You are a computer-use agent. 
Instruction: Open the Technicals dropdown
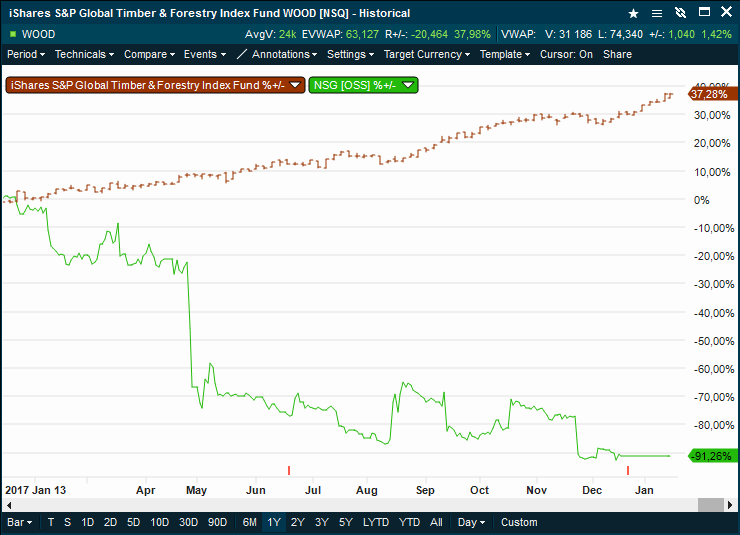click(84, 54)
